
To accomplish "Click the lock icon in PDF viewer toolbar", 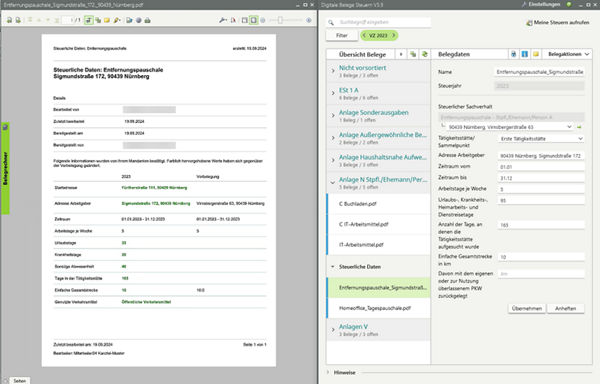I will coord(147,20).
